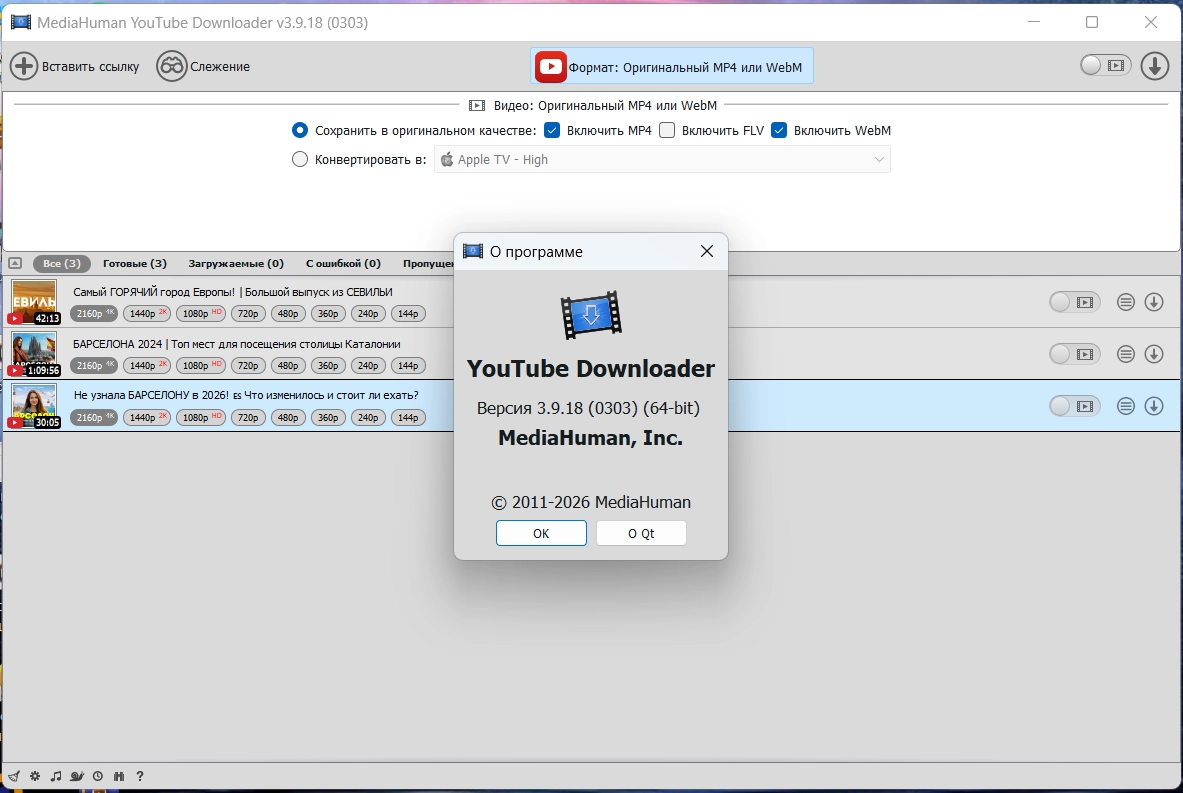This screenshot has width=1183, height=793.
Task: Select Сохранить в оригинальном качестве radio button
Action: [x=300, y=131]
